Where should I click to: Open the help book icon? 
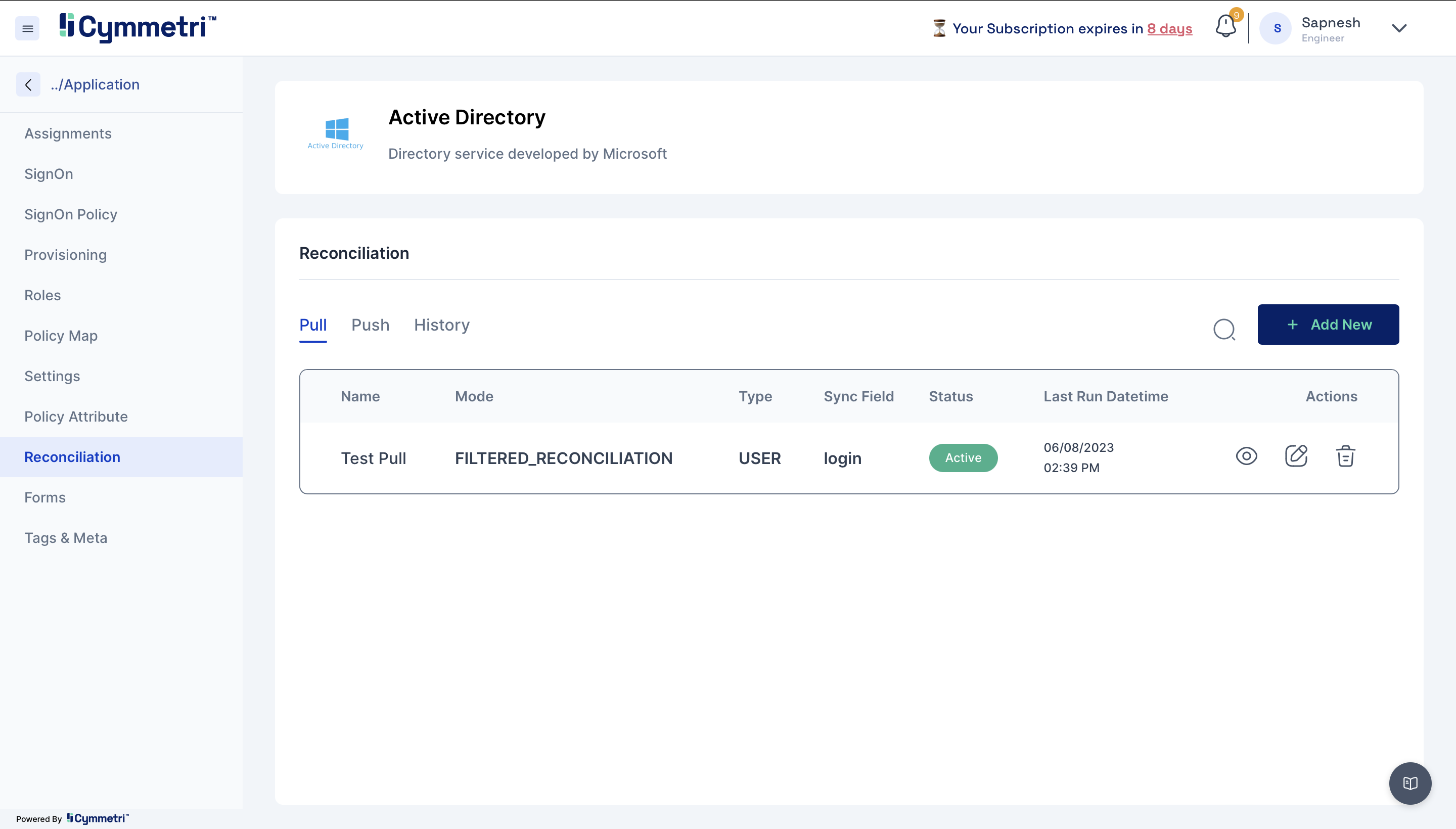(1410, 784)
